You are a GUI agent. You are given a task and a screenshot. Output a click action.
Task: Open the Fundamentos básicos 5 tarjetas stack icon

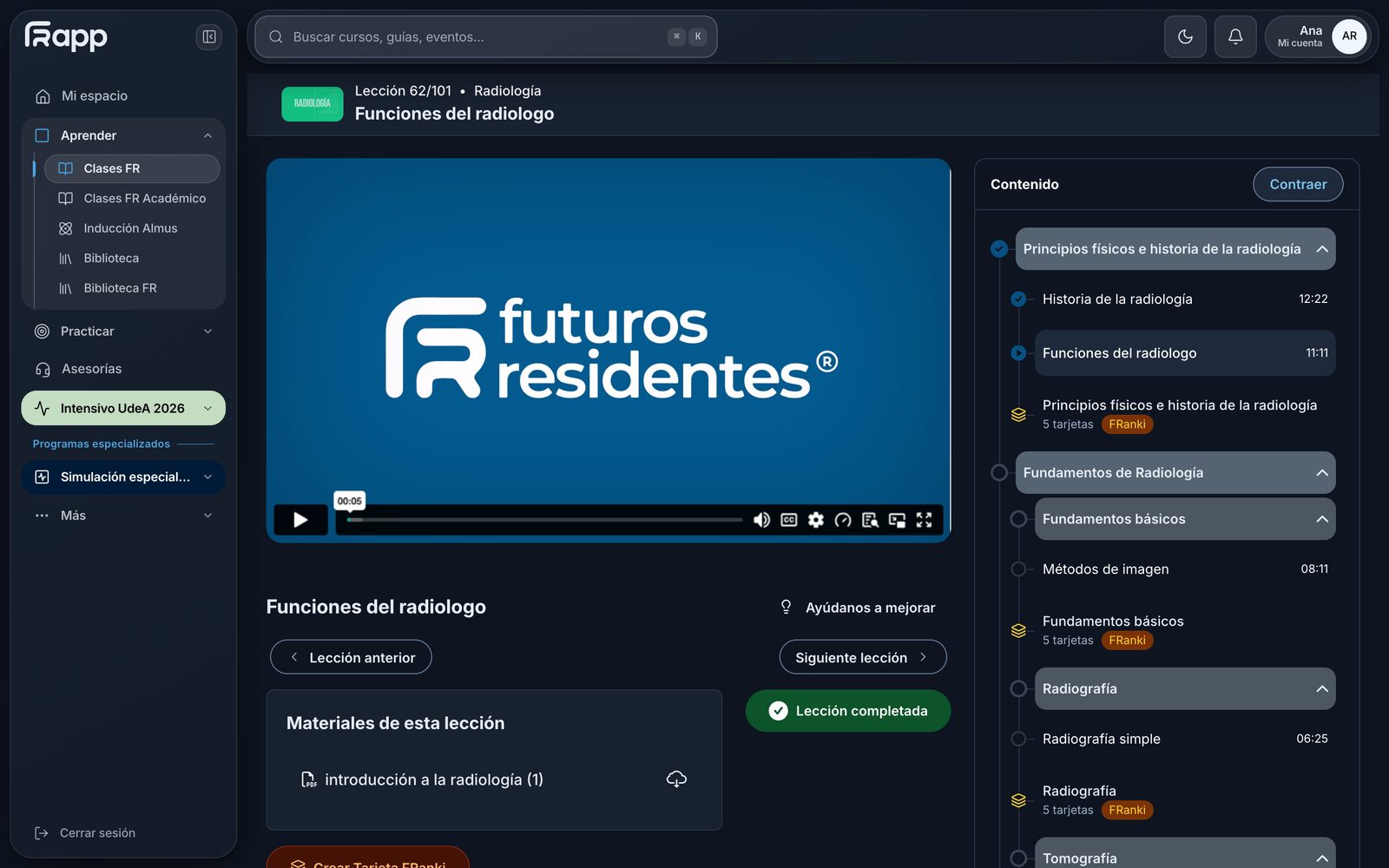[1018, 631]
